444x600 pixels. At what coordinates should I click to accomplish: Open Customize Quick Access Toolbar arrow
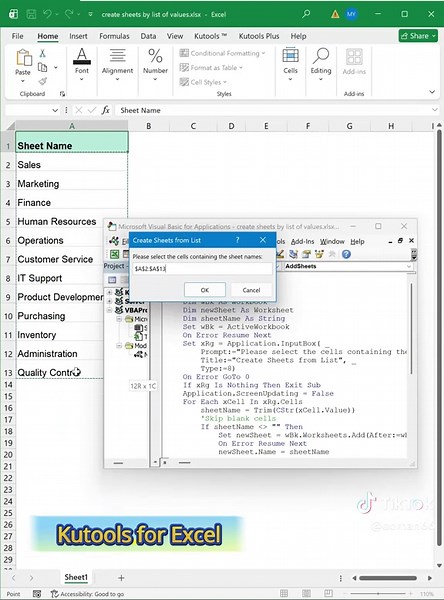click(x=90, y=15)
